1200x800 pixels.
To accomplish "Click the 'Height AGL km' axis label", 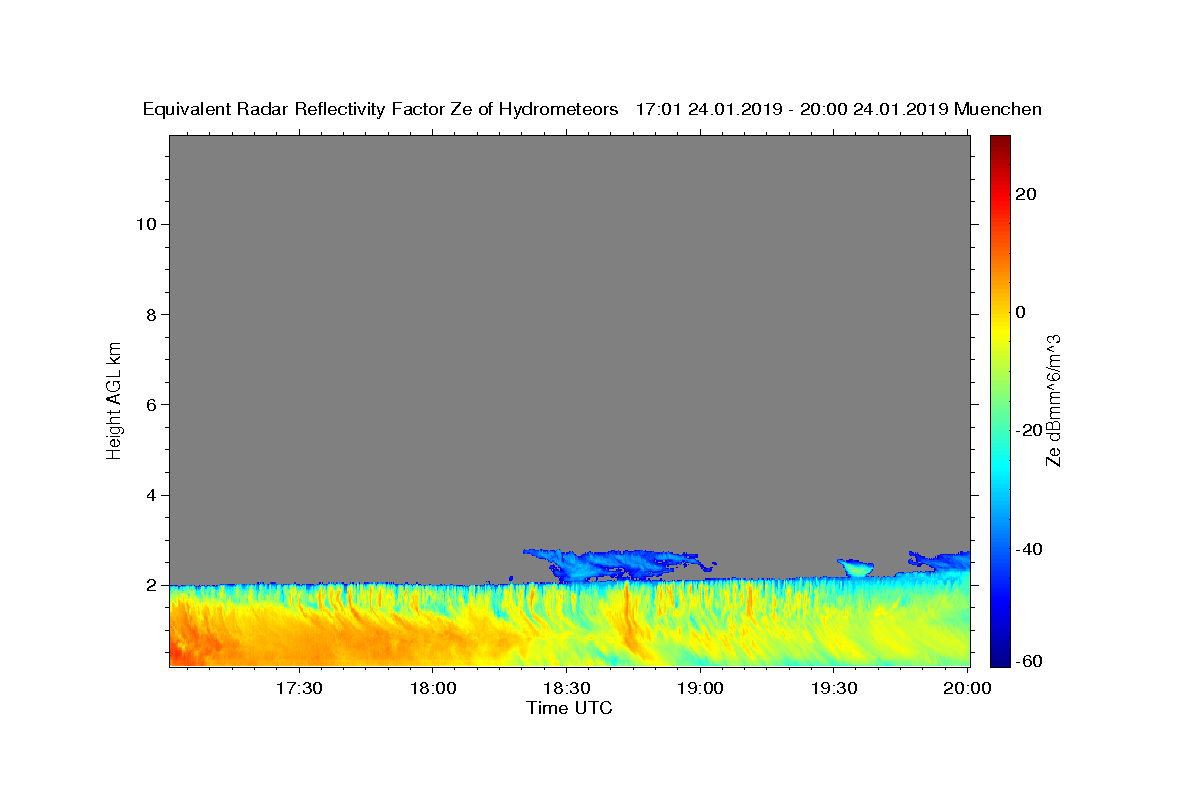I will click(115, 400).
